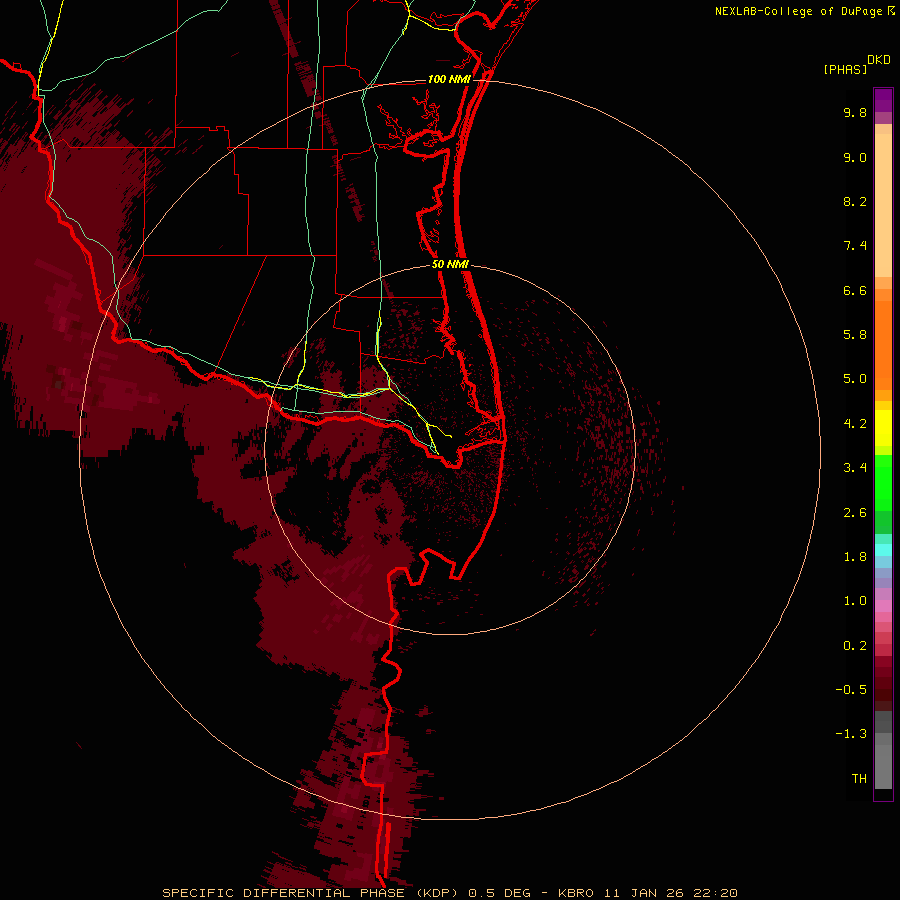Click the 9.8 value on color scale
The height and width of the screenshot is (900, 900).
[855, 112]
